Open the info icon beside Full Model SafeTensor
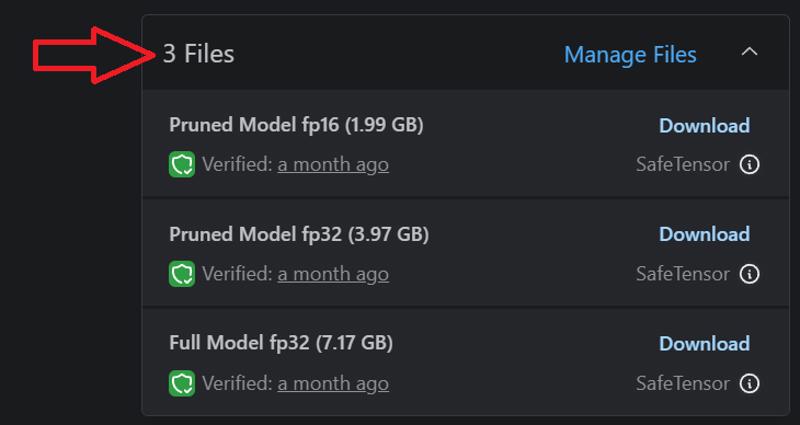The width and height of the screenshot is (800, 425). pos(749,383)
